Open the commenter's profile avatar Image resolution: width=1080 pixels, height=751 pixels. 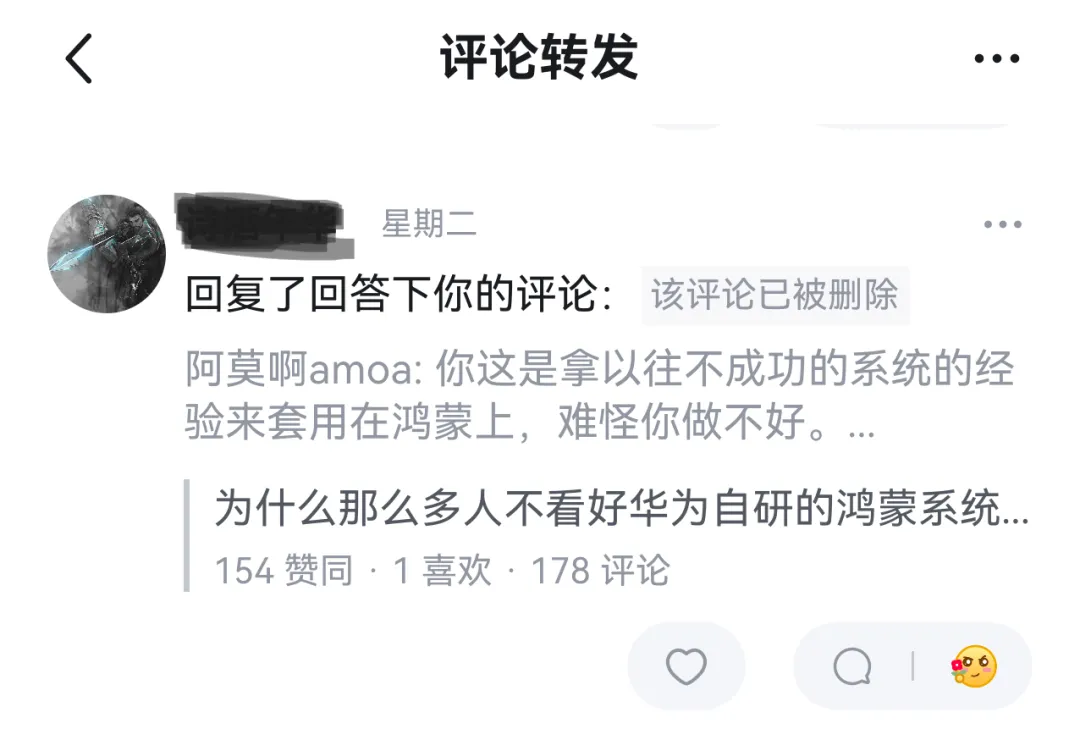tap(107, 254)
